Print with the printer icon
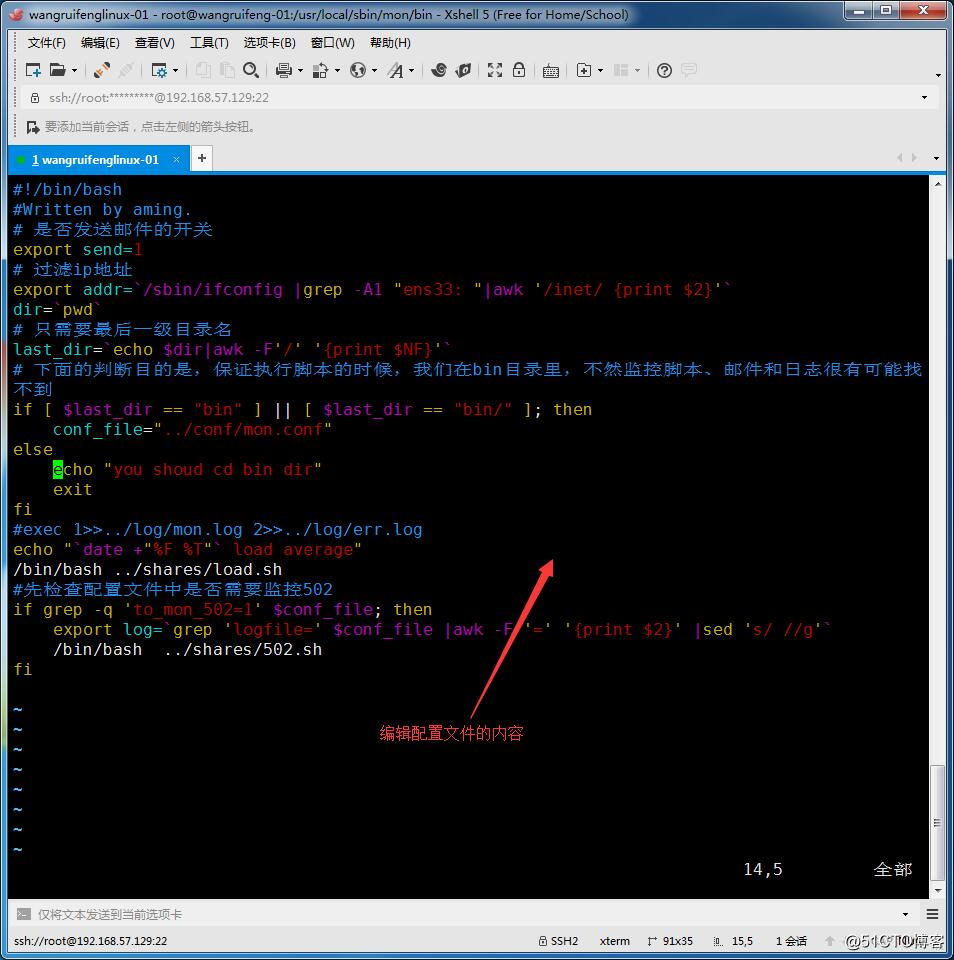This screenshot has height=960, width=954. (283, 70)
